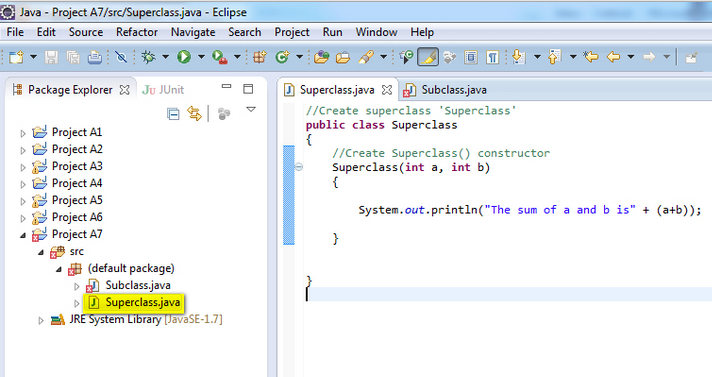Screen dimensions: 712x377
Task: Select Subclass.java in the package tree
Action: [138, 285]
